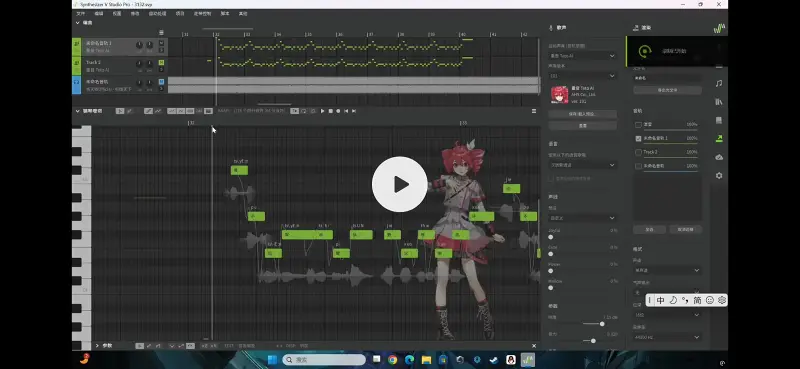800x369 pixels.
Task: Check the last 未命名音轨 render checkbox
Action: pyautogui.click(x=638, y=166)
